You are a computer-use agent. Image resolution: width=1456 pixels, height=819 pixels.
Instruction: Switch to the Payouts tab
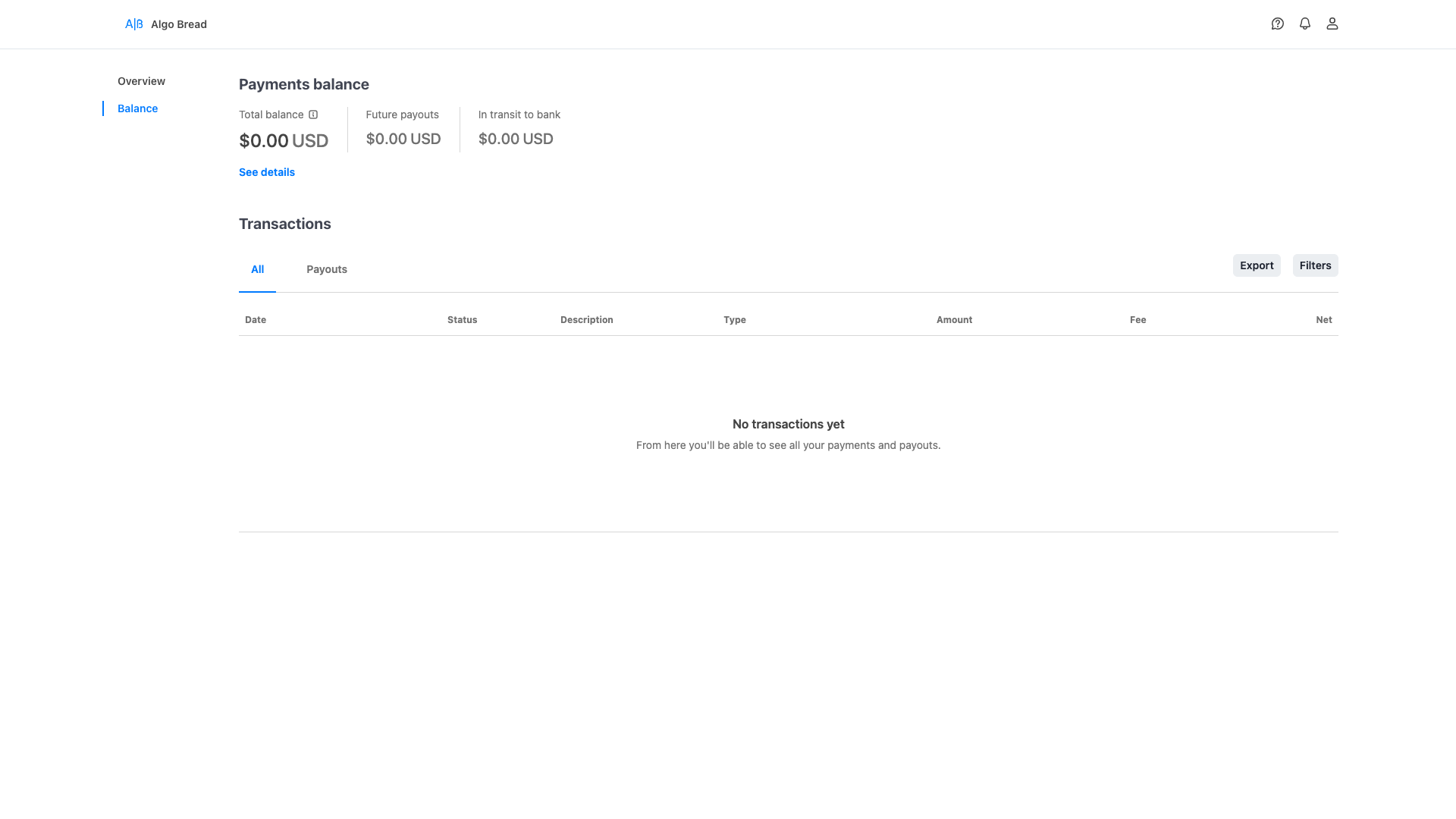(x=327, y=269)
